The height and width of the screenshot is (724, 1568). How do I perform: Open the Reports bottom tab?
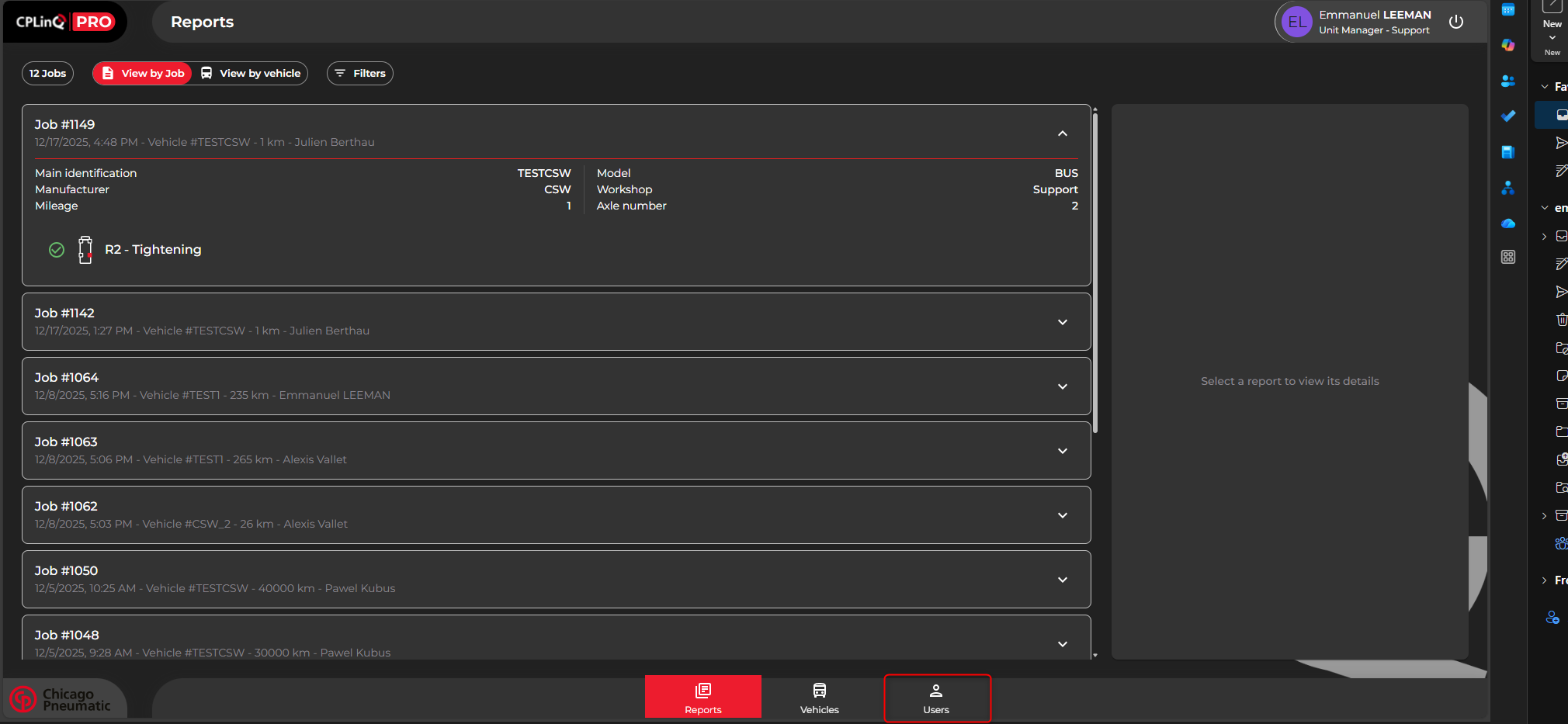pos(703,697)
